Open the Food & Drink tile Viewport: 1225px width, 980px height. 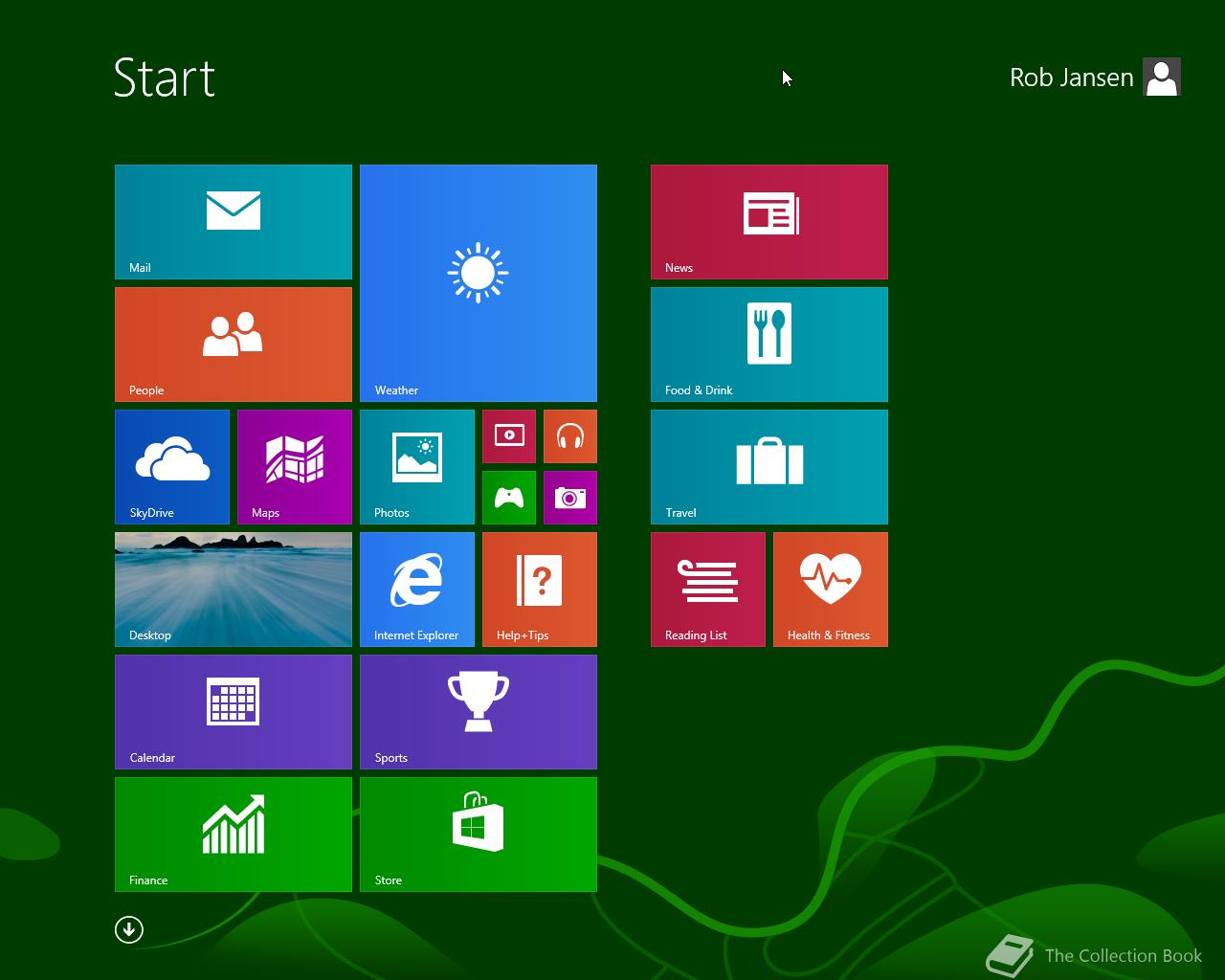point(769,345)
